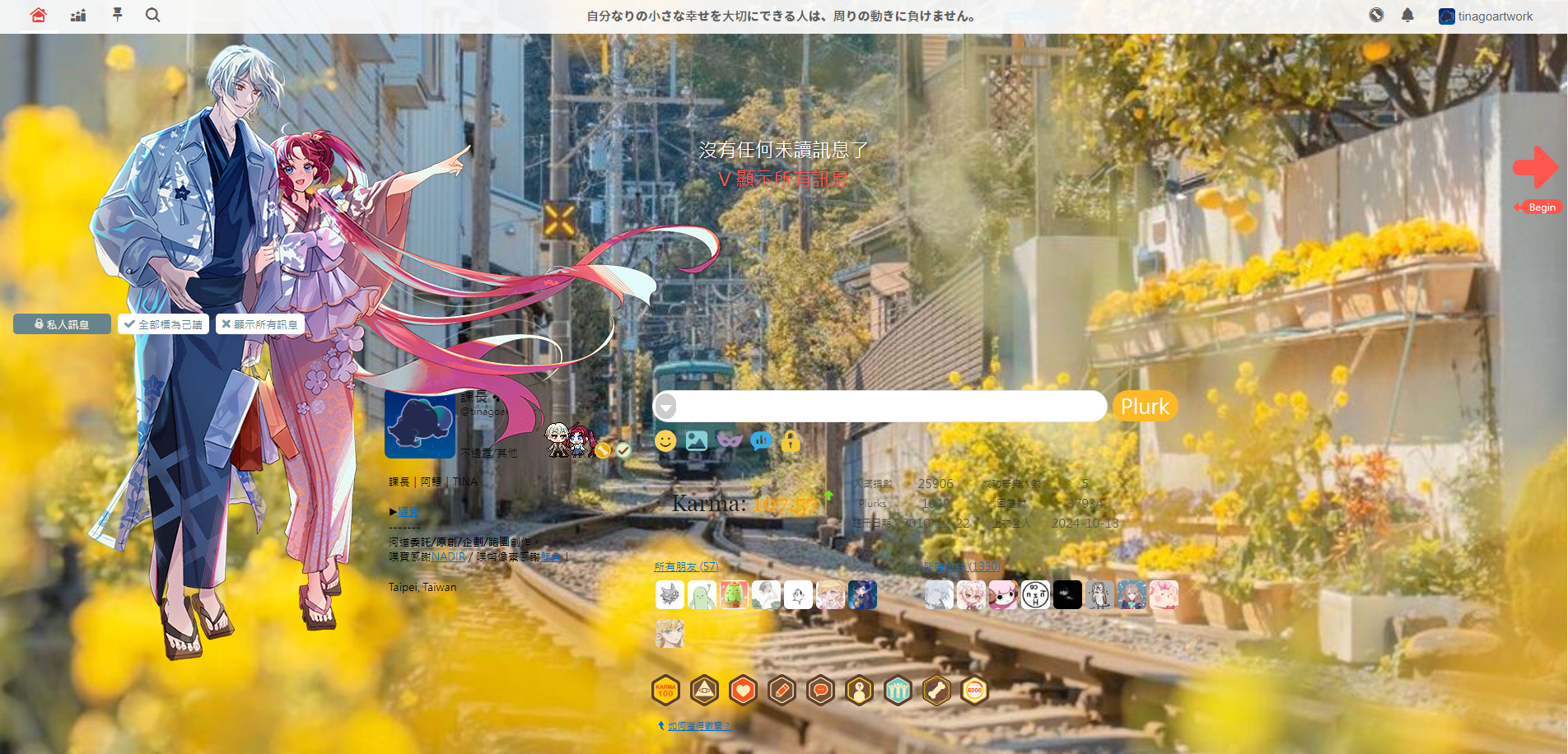
Task: Open the hot plurks ranking icon
Action: click(x=78, y=15)
